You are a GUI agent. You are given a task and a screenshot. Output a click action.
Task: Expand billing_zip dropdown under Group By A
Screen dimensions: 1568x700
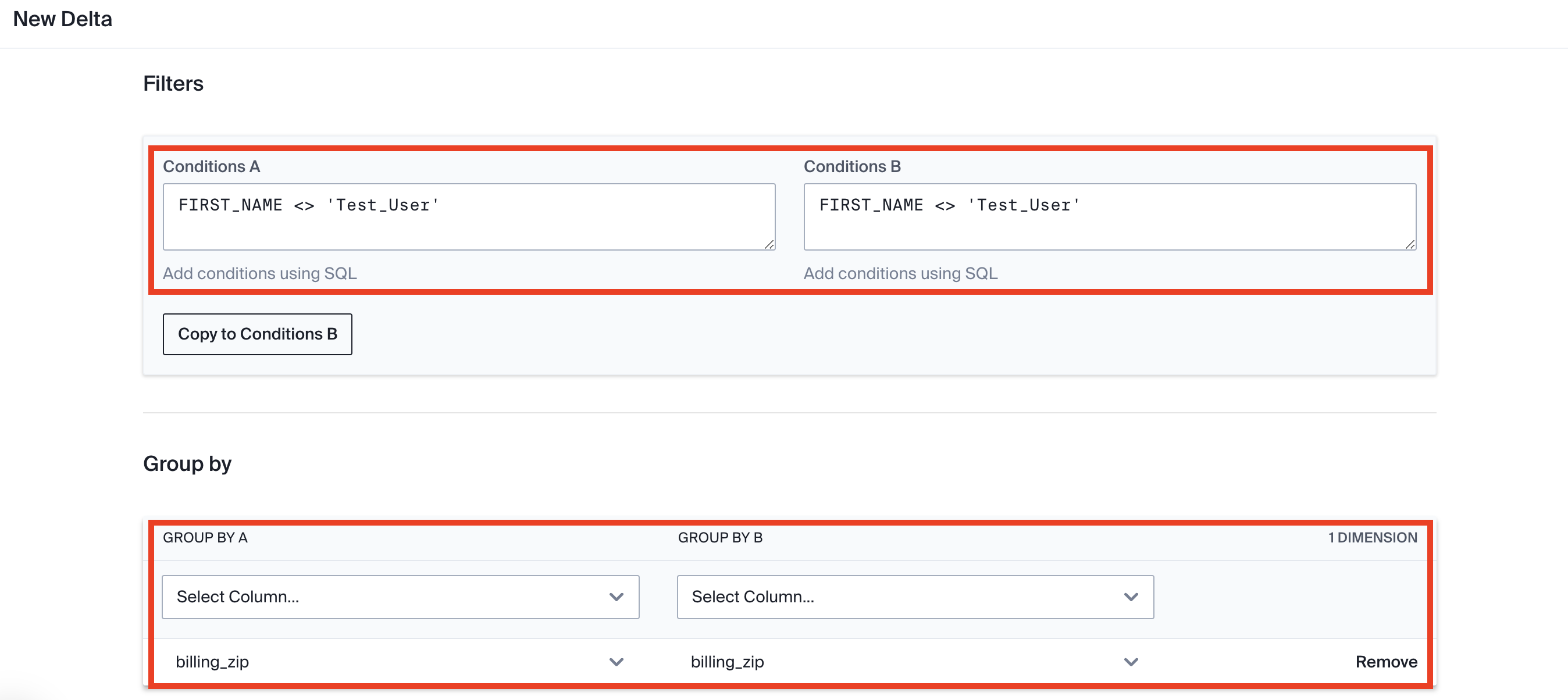point(390,662)
